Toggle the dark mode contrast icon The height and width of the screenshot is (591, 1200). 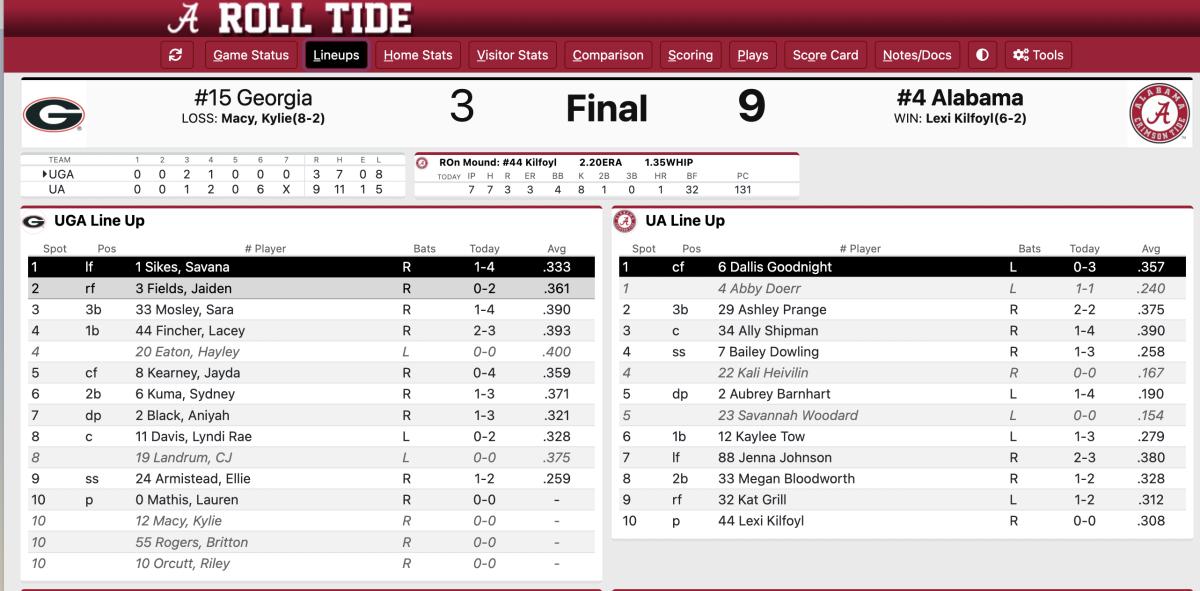pyautogui.click(x=982, y=55)
